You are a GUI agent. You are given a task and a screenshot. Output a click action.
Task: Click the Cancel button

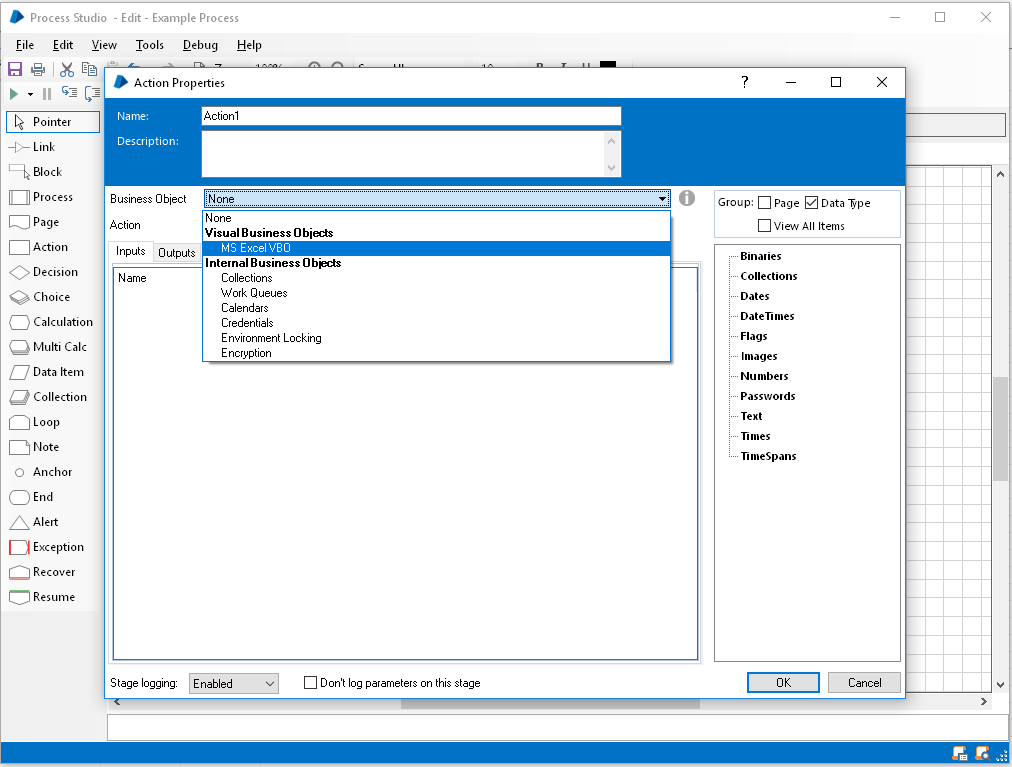[863, 682]
